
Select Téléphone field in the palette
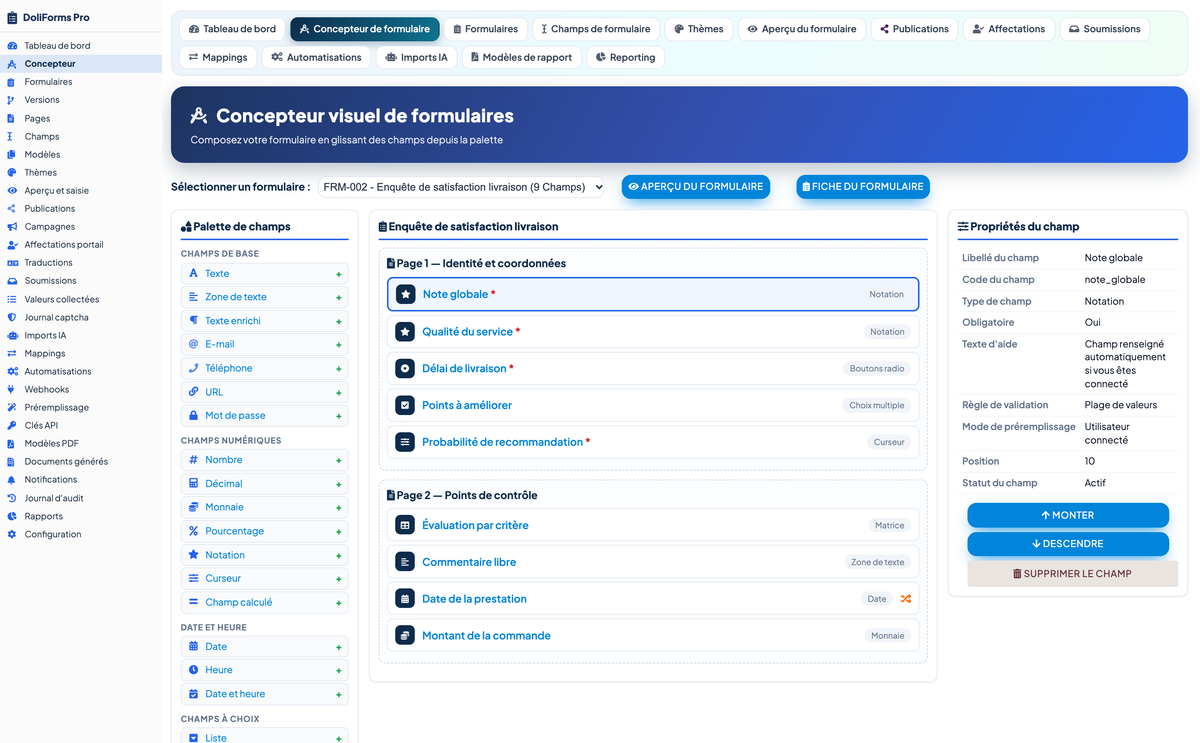[x=265, y=368]
